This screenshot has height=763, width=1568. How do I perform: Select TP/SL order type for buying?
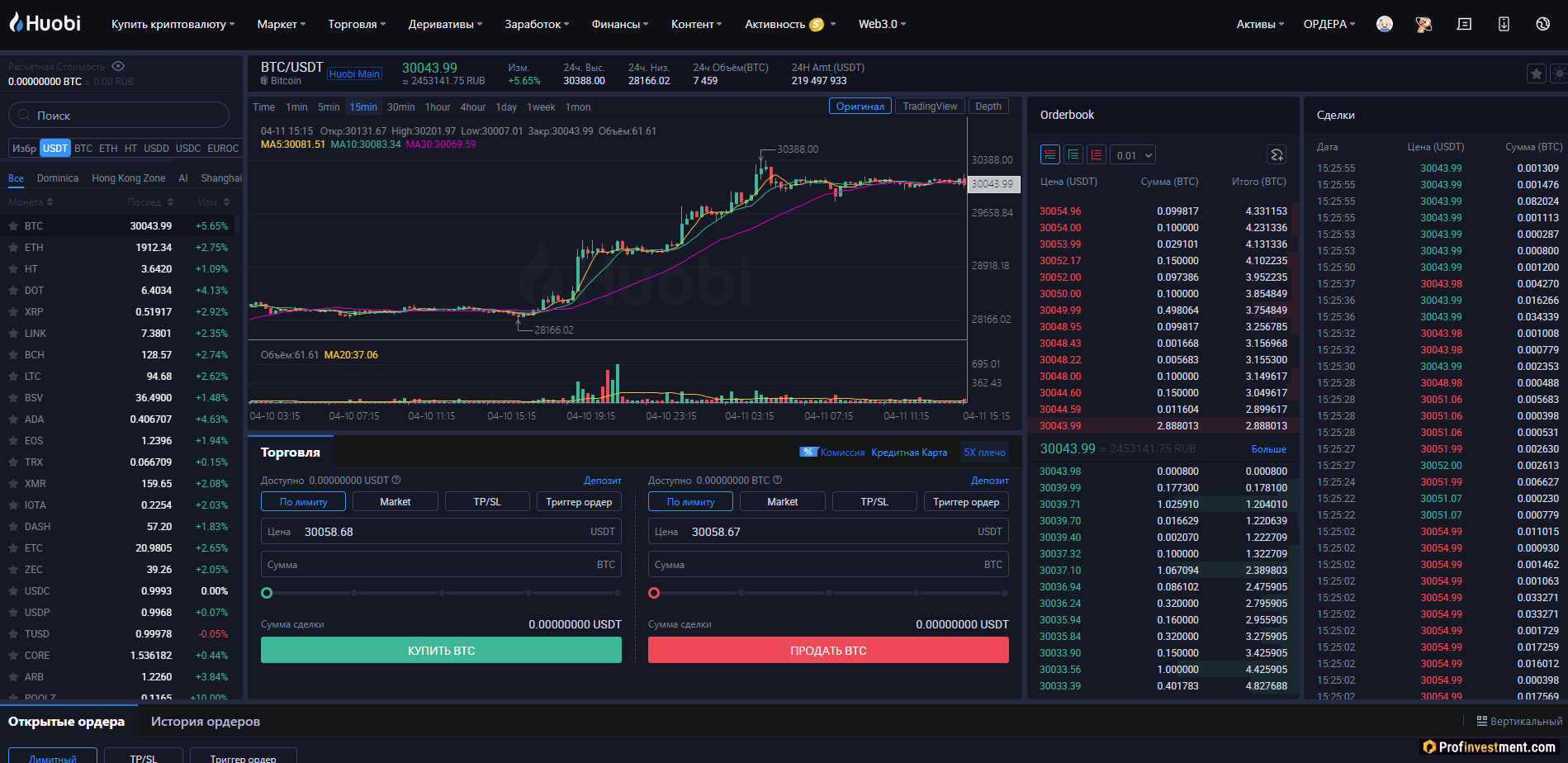point(487,501)
